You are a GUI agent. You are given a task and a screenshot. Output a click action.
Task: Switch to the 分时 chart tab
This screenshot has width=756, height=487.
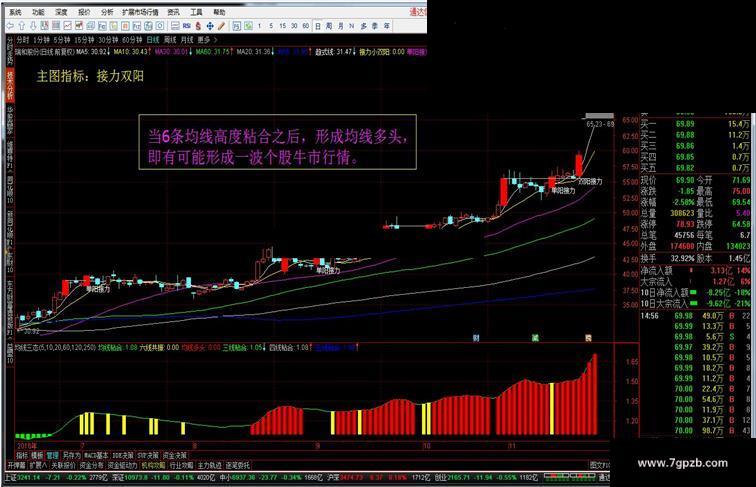click(22, 40)
